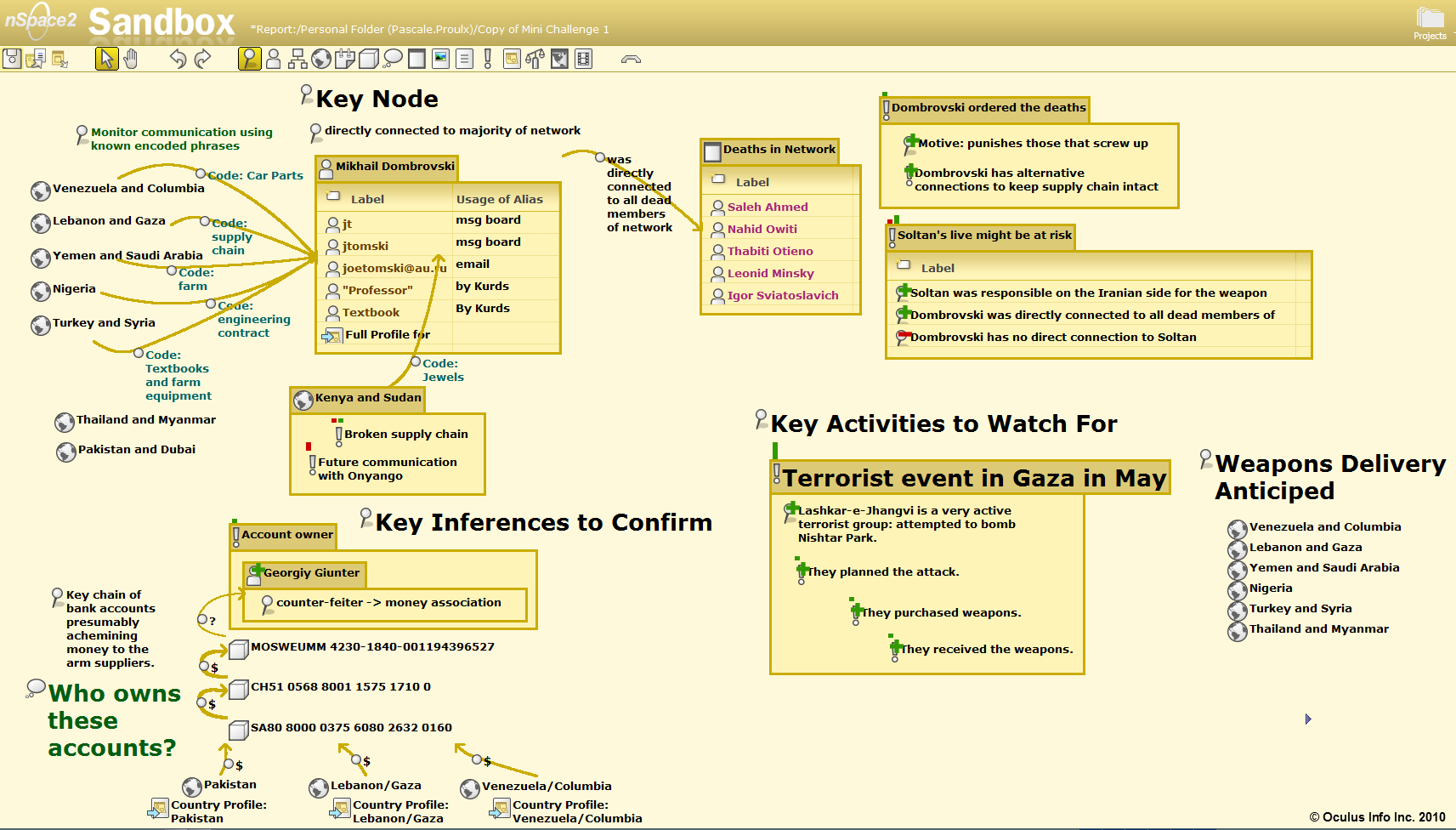Select the Pan hand tool

(x=131, y=59)
